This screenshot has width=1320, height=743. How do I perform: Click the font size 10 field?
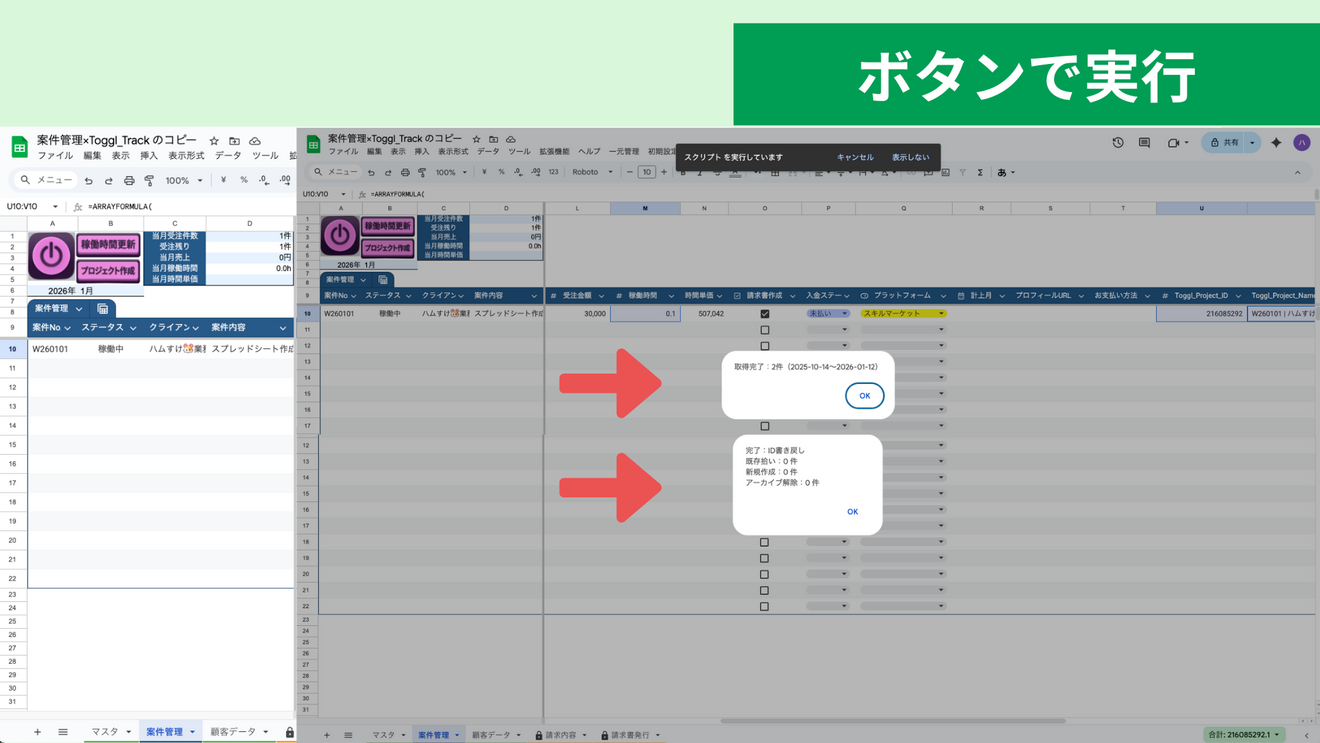(x=646, y=173)
